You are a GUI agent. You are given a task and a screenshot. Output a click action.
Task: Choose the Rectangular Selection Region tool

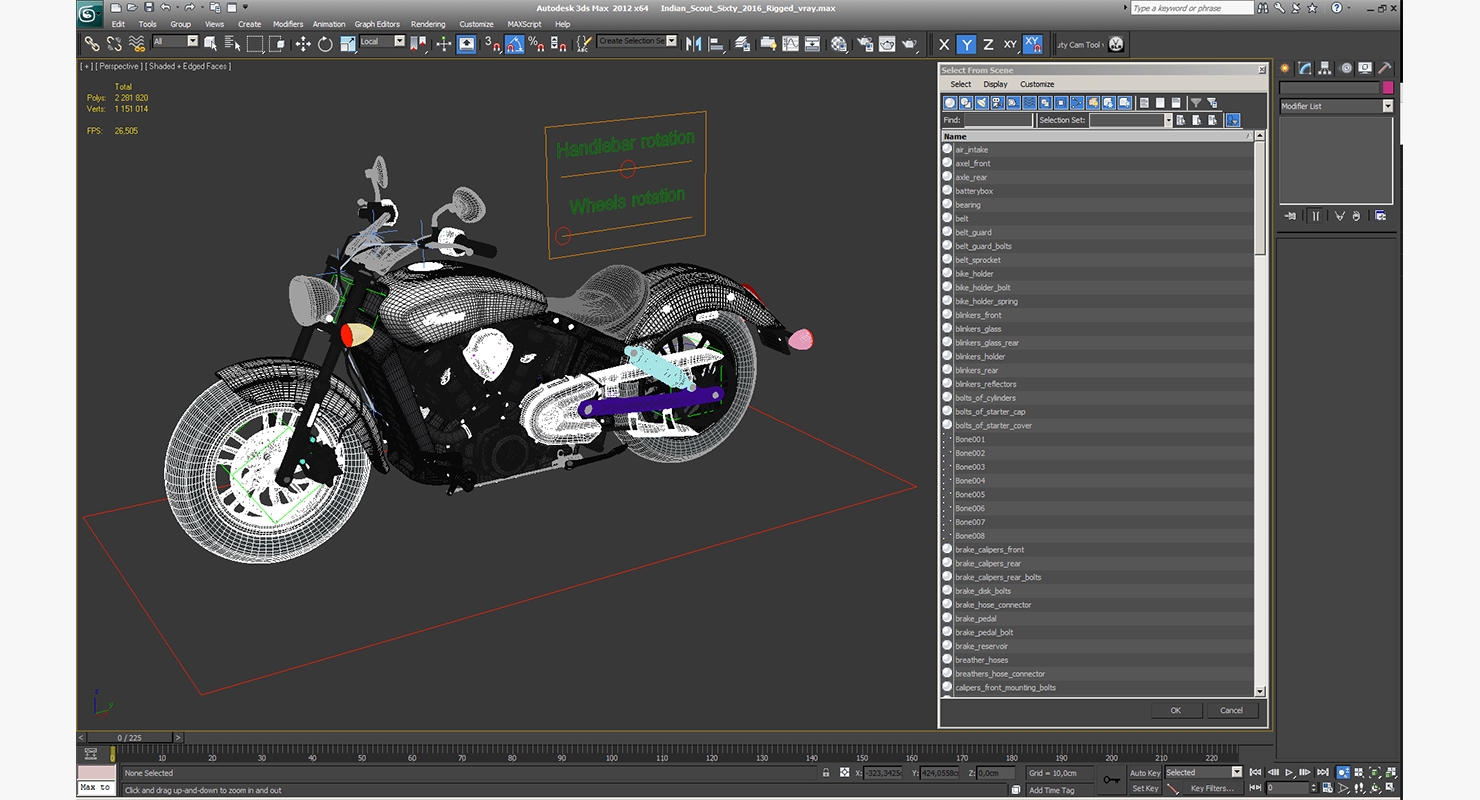255,44
